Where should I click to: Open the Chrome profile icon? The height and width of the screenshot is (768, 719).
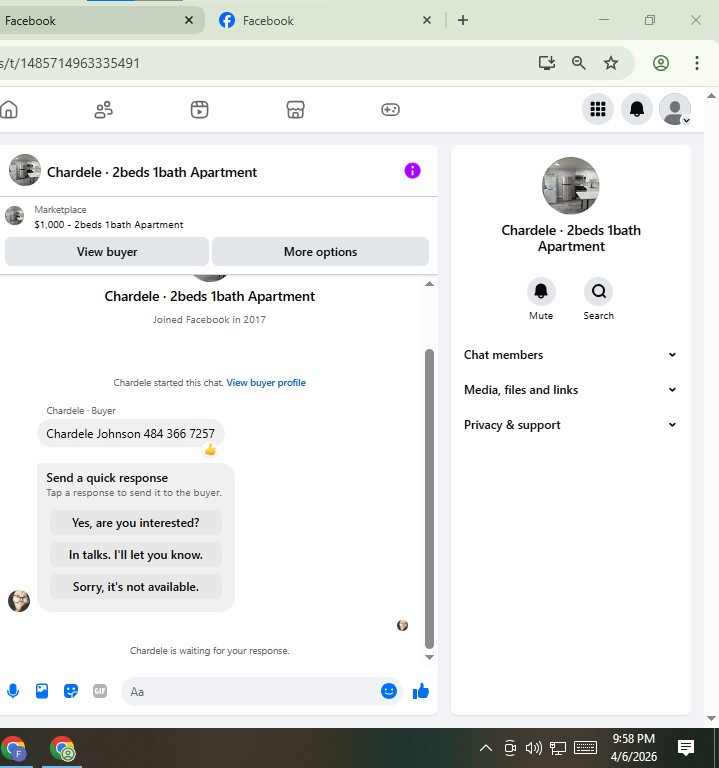coord(661,63)
